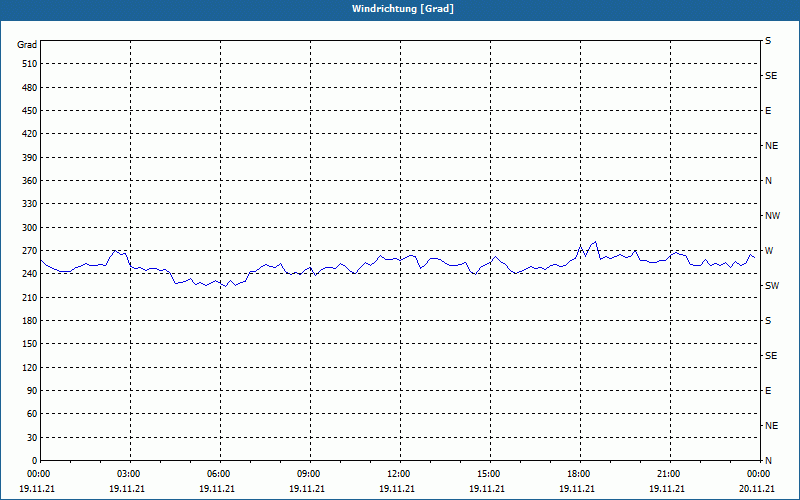Click the W compass label
The height and width of the screenshot is (500, 800).
pyautogui.click(x=769, y=251)
